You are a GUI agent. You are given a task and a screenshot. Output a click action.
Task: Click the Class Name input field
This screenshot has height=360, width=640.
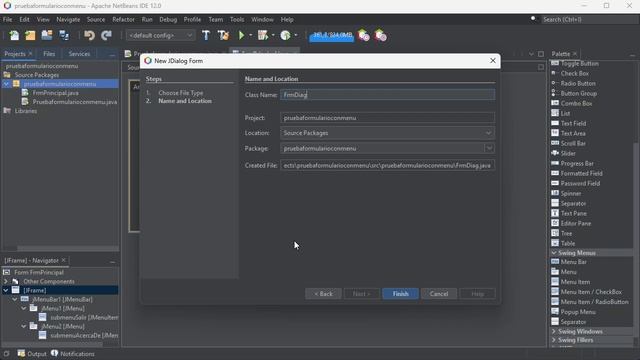387,95
